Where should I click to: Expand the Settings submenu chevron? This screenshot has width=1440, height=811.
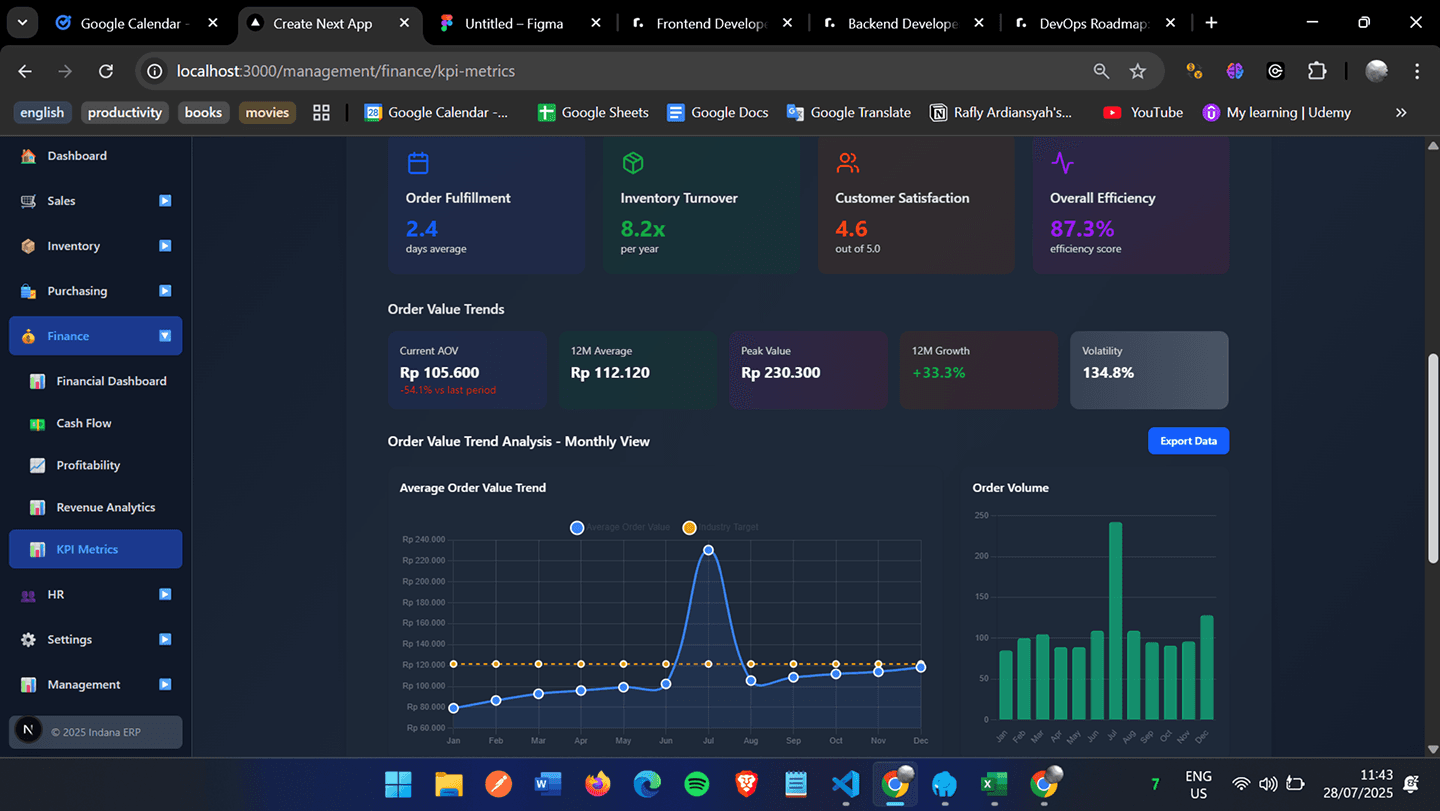(164, 639)
